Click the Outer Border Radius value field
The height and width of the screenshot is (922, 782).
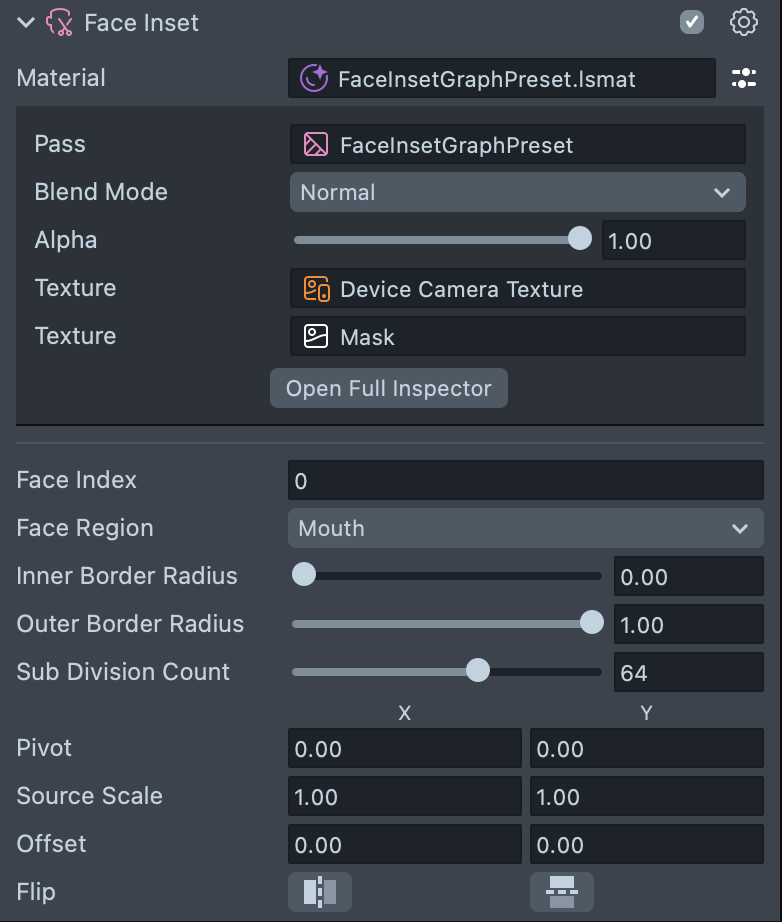688,625
